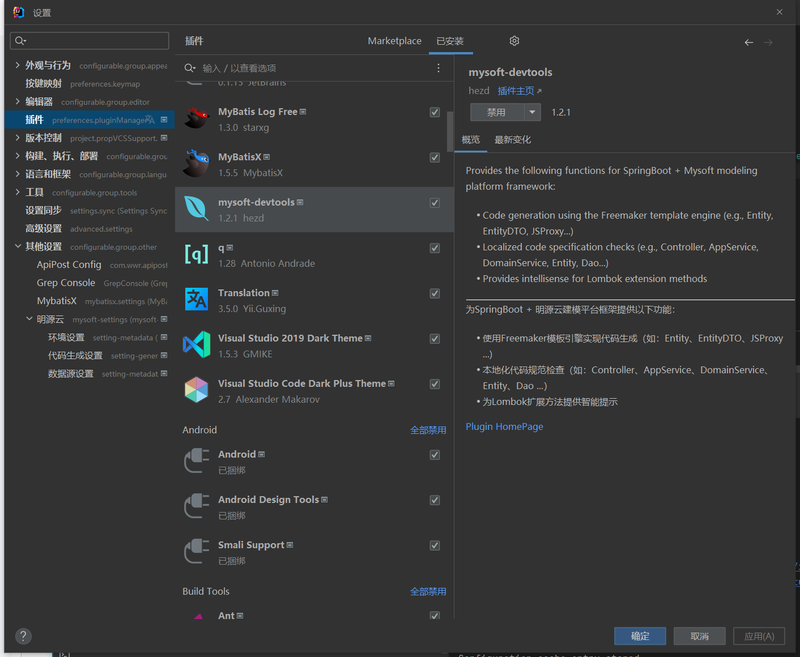Click the plugin list vertical scrollbar
Screen dimensions: 800x657
[449, 131]
